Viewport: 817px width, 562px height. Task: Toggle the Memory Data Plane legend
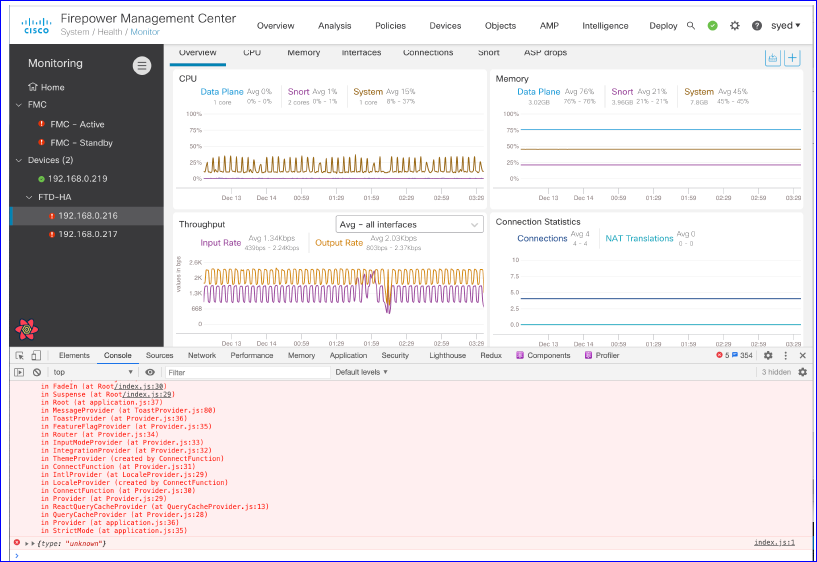click(x=539, y=92)
